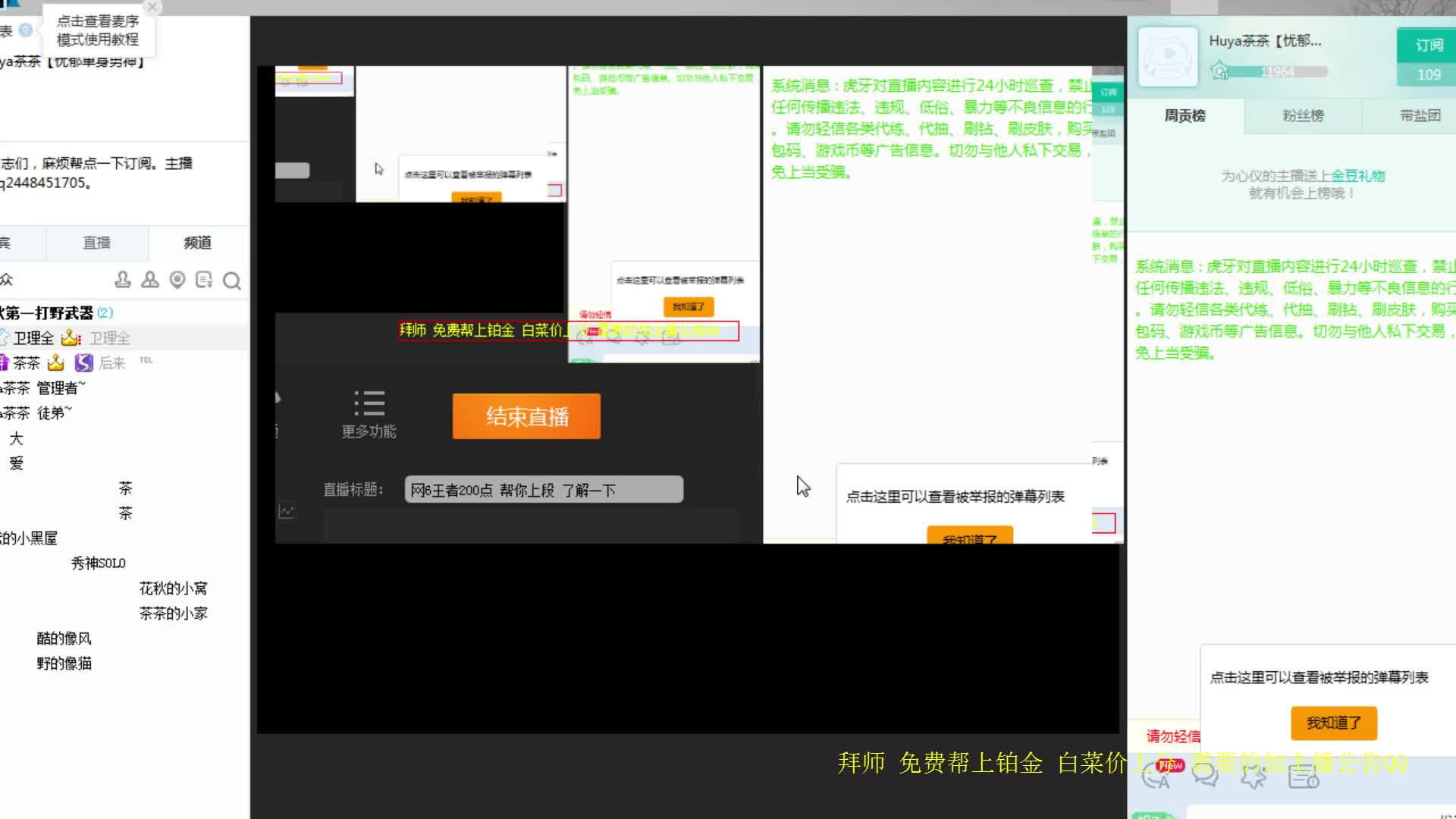Click 我知道了 to dismiss the tip
This screenshot has height=819, width=1456.
click(x=1333, y=723)
